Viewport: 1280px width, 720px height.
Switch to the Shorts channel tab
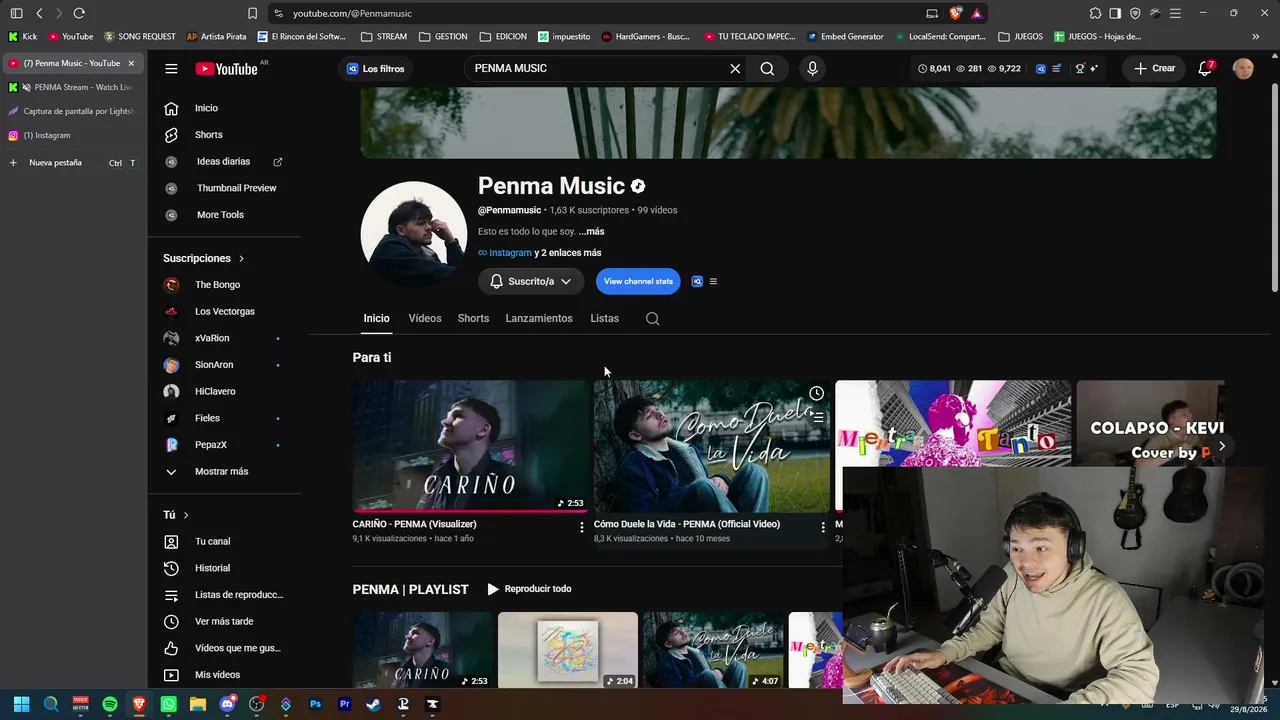[x=473, y=318]
